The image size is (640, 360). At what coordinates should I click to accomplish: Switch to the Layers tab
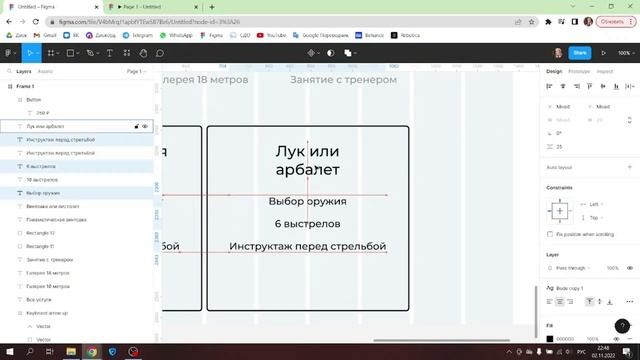(x=24, y=71)
